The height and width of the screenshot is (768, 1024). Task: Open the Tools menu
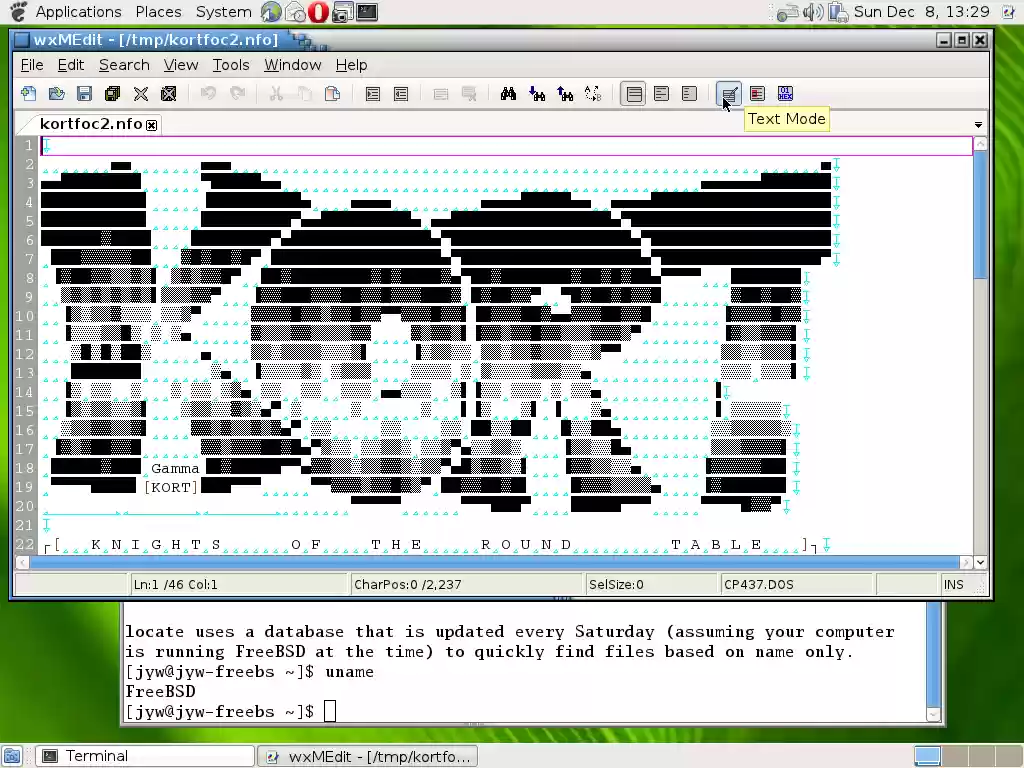coord(231,64)
